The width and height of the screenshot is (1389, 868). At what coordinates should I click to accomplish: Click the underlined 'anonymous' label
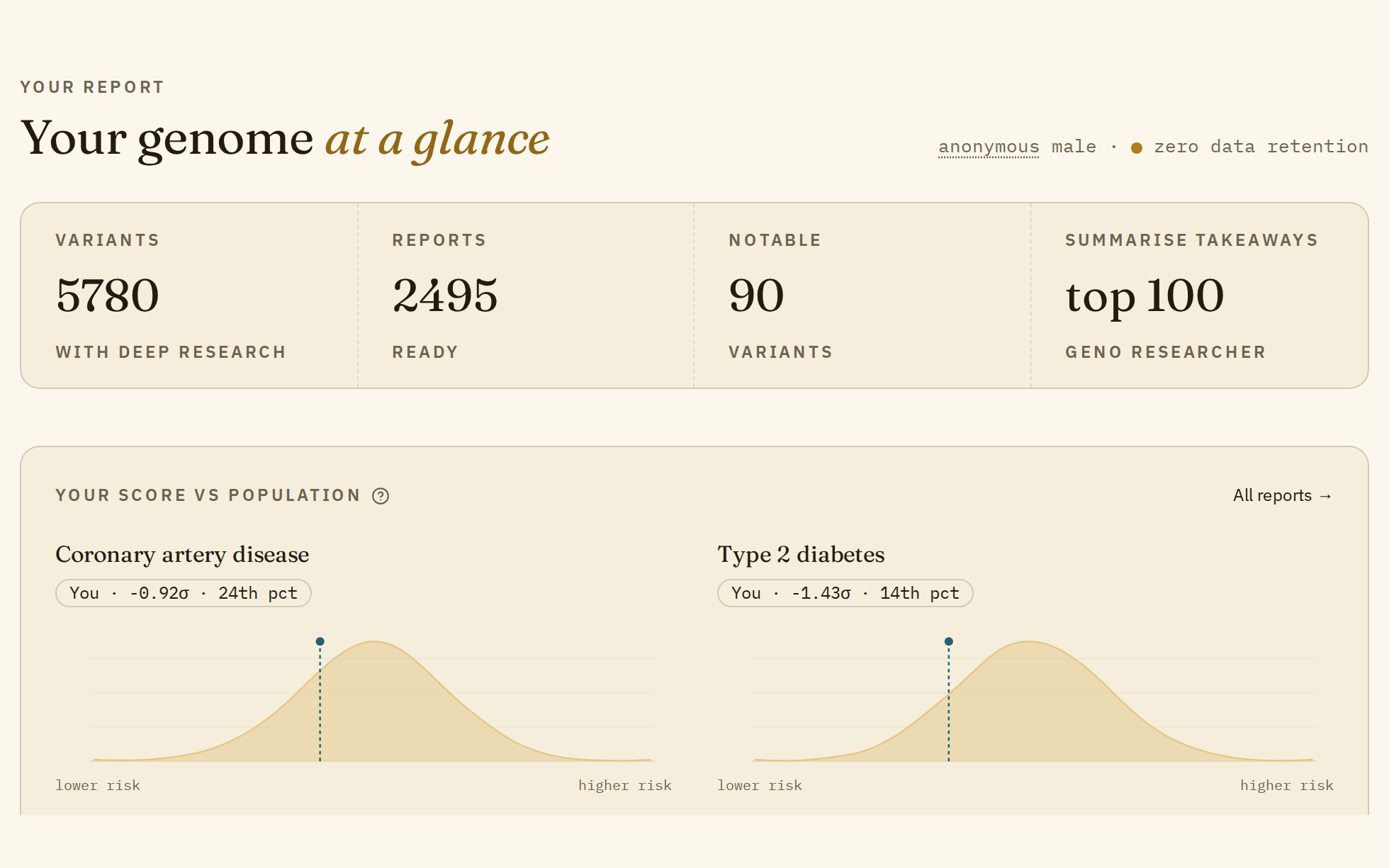[x=989, y=147]
